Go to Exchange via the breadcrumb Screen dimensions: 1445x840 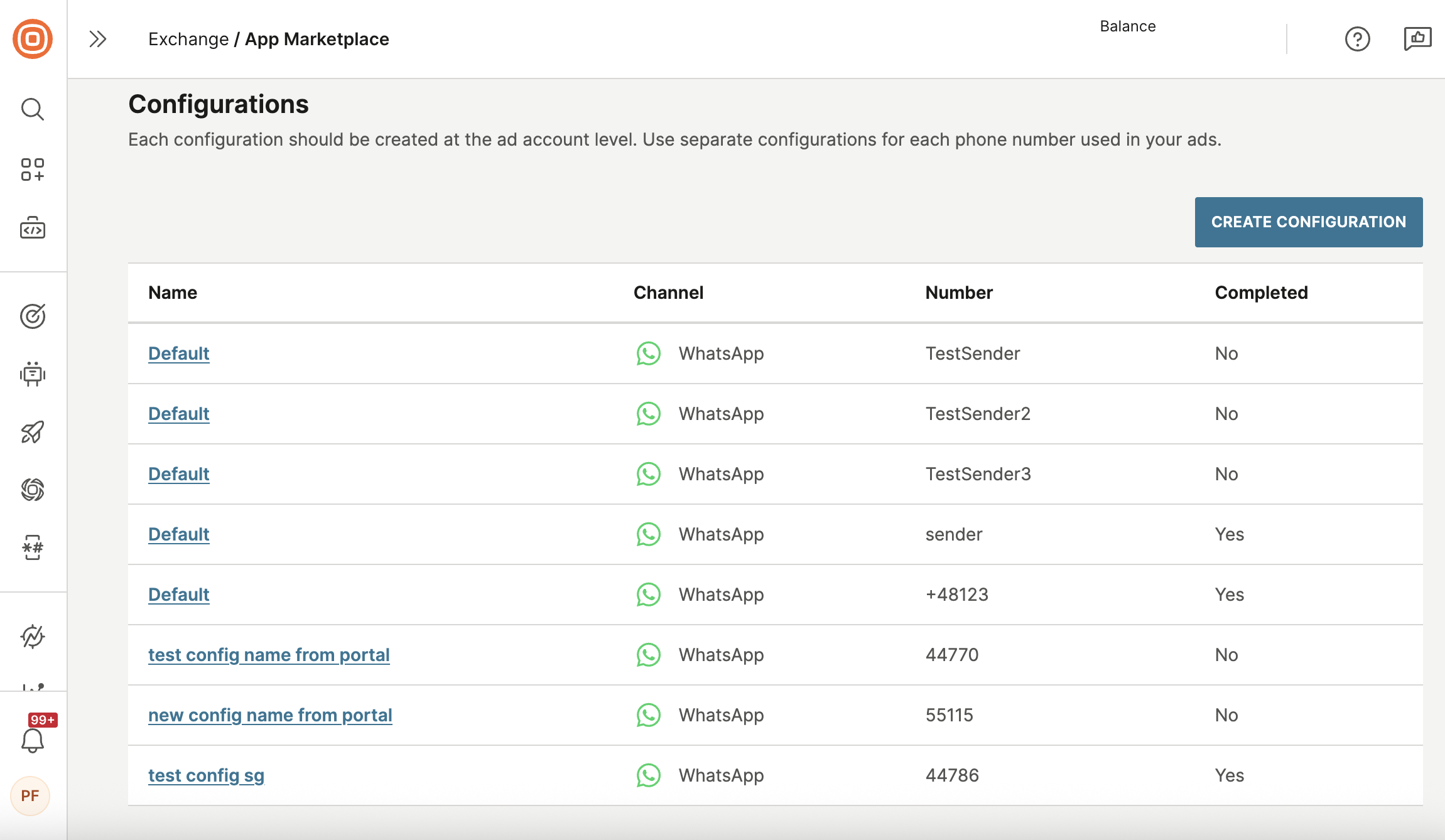click(187, 39)
